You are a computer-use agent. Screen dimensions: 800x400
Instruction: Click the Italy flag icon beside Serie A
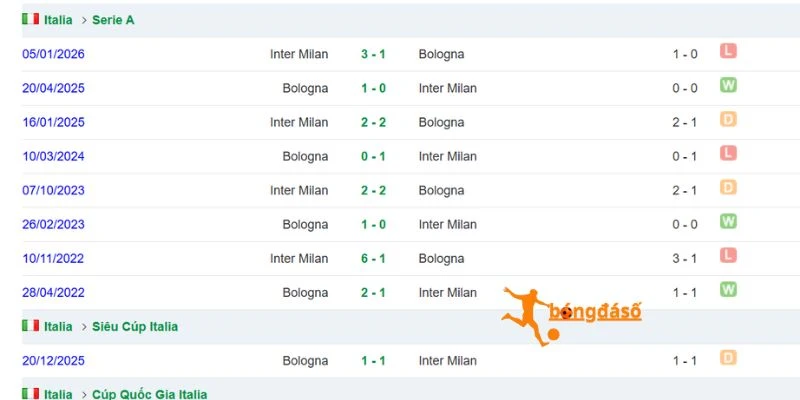(x=31, y=19)
